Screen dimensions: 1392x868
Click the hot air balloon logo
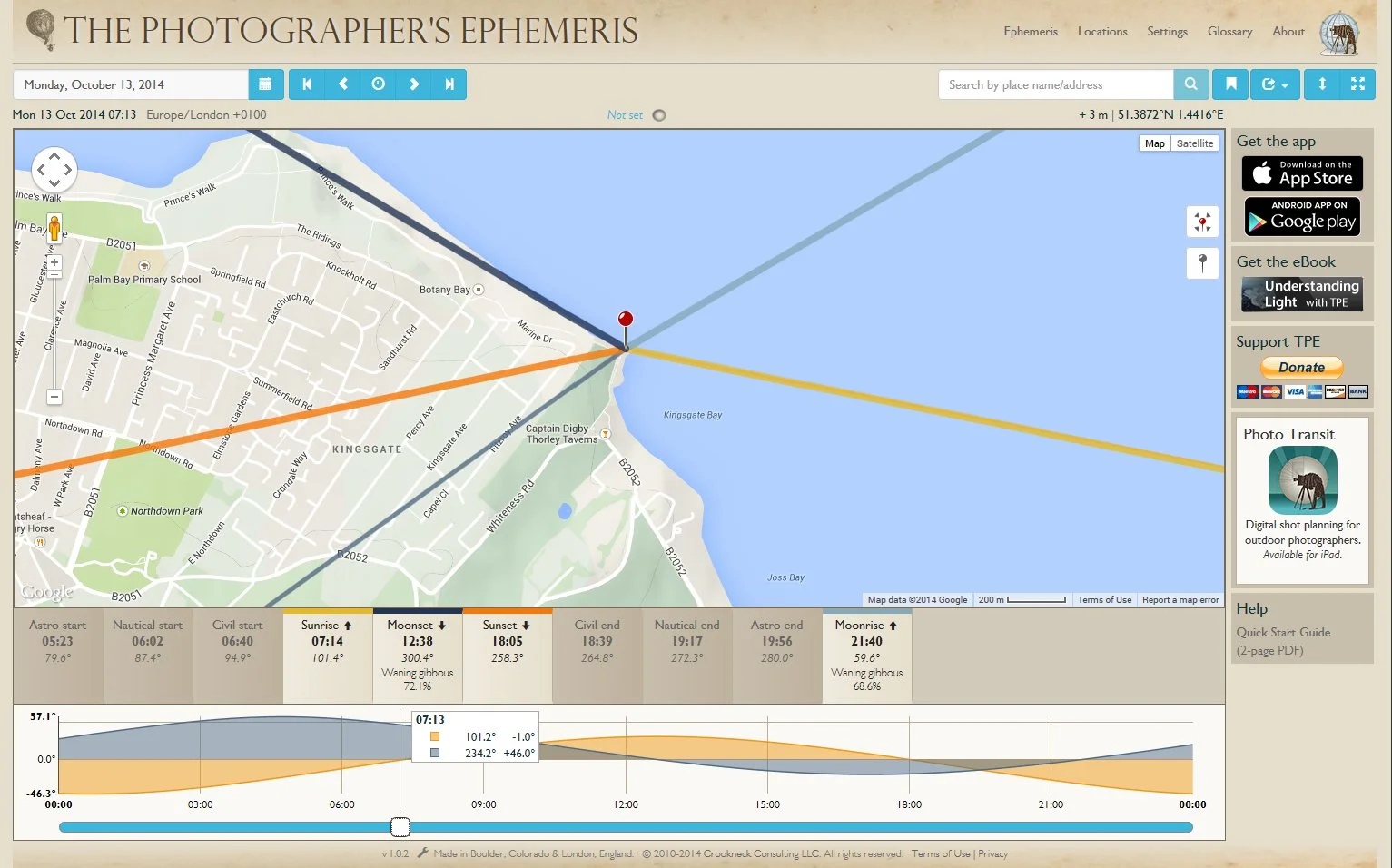[x=41, y=30]
